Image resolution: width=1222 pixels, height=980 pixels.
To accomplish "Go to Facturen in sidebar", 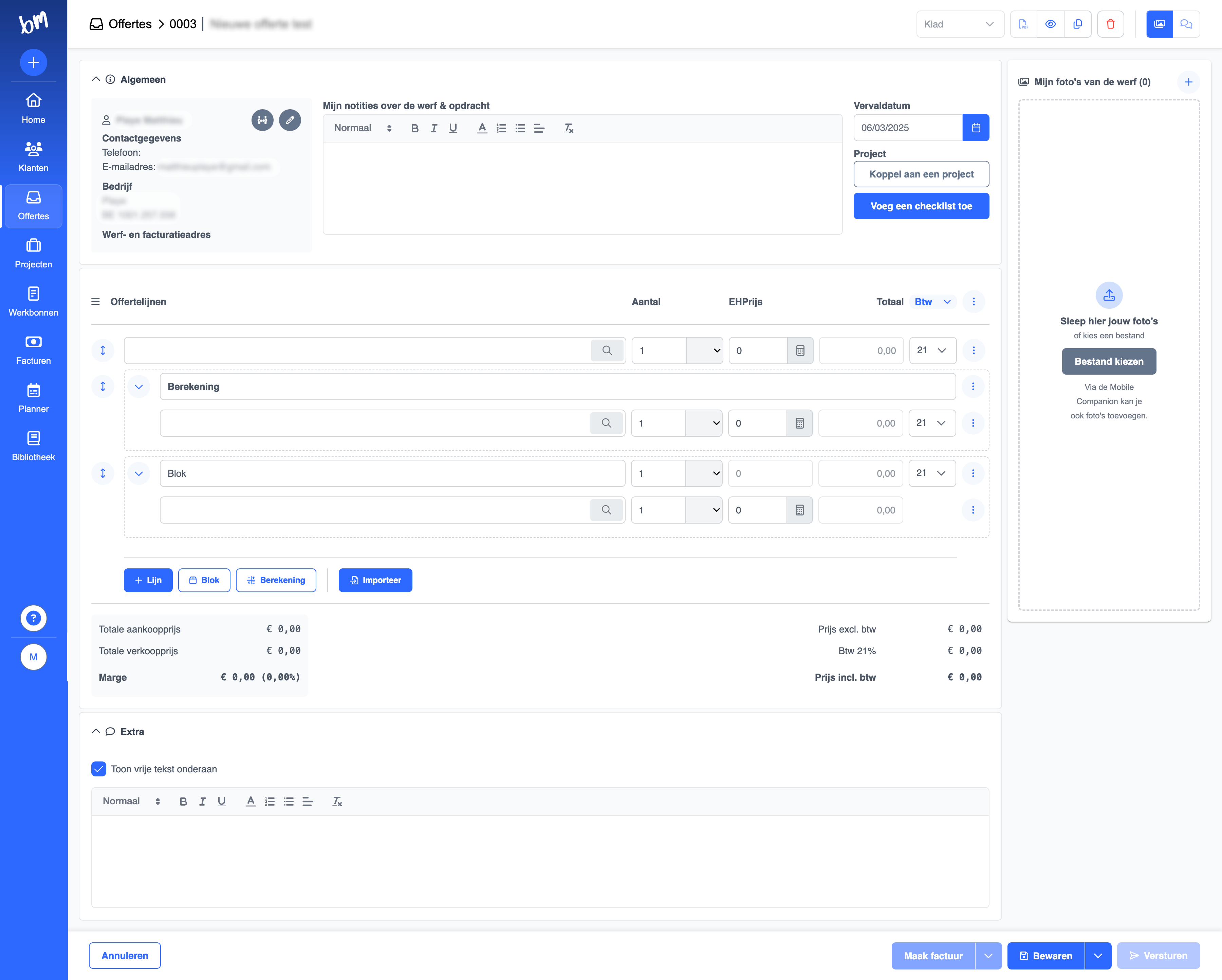I will click(34, 350).
